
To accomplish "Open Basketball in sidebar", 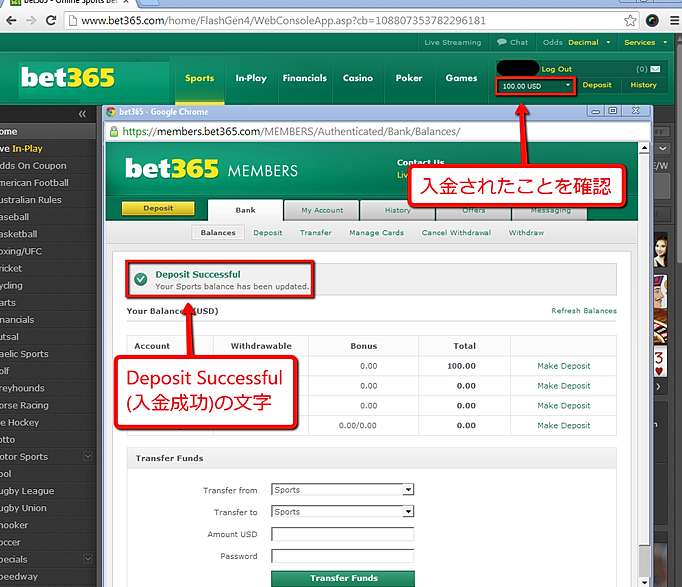I will point(48,234).
